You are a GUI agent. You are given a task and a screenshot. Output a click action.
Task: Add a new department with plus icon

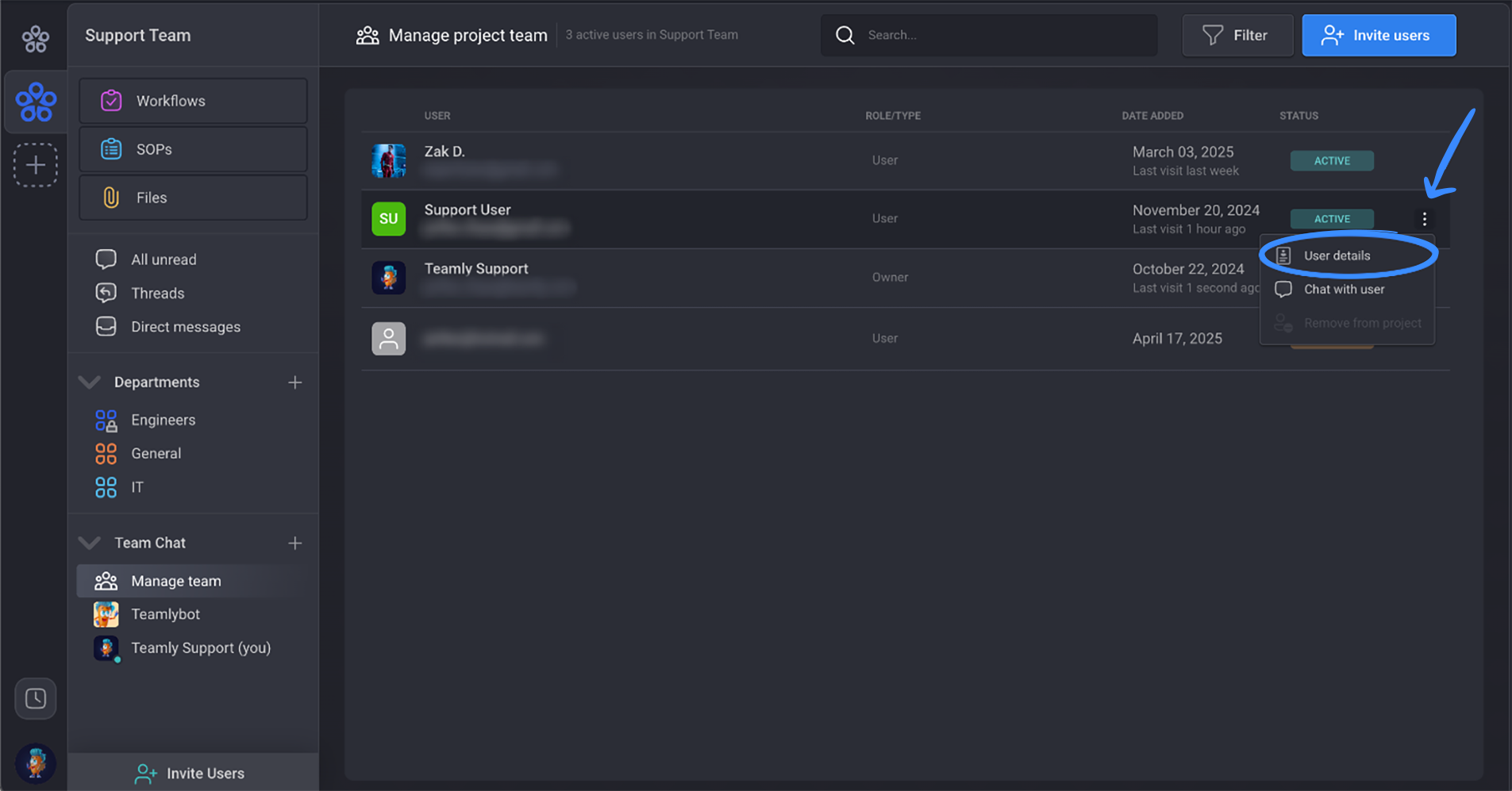point(295,382)
